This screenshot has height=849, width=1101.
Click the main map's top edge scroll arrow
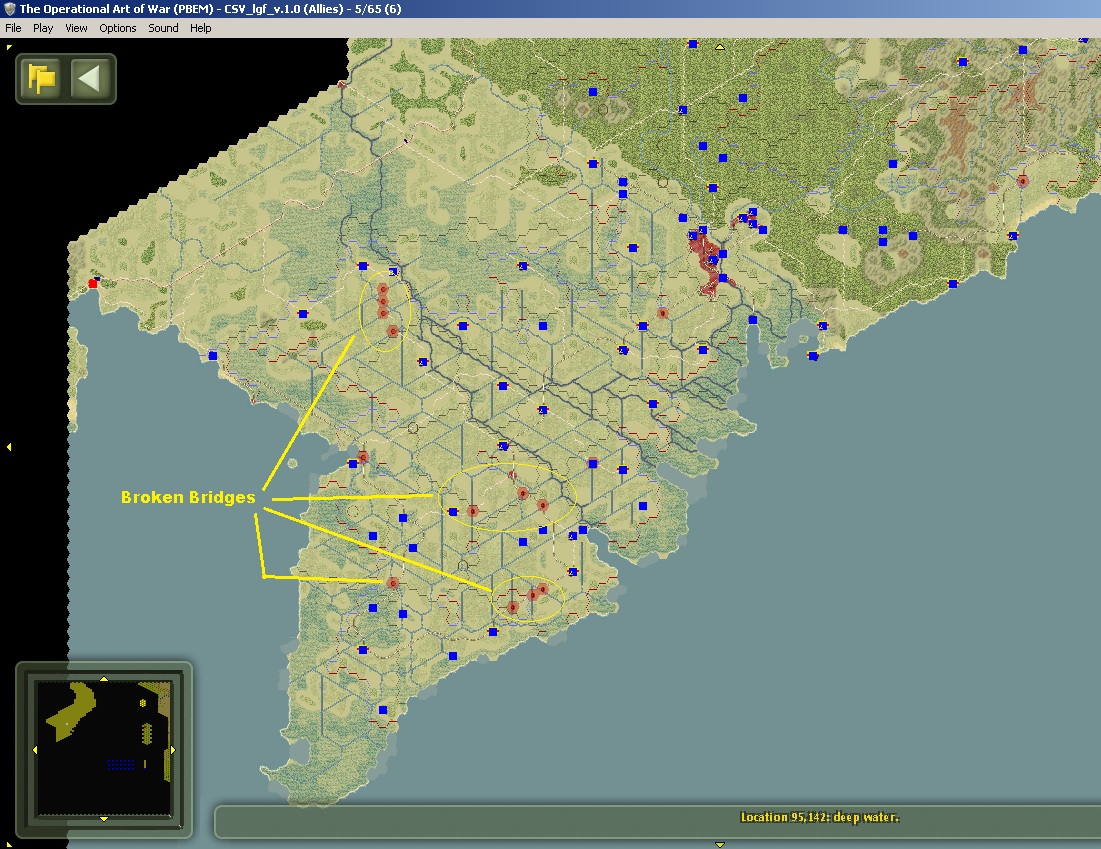[x=720, y=47]
